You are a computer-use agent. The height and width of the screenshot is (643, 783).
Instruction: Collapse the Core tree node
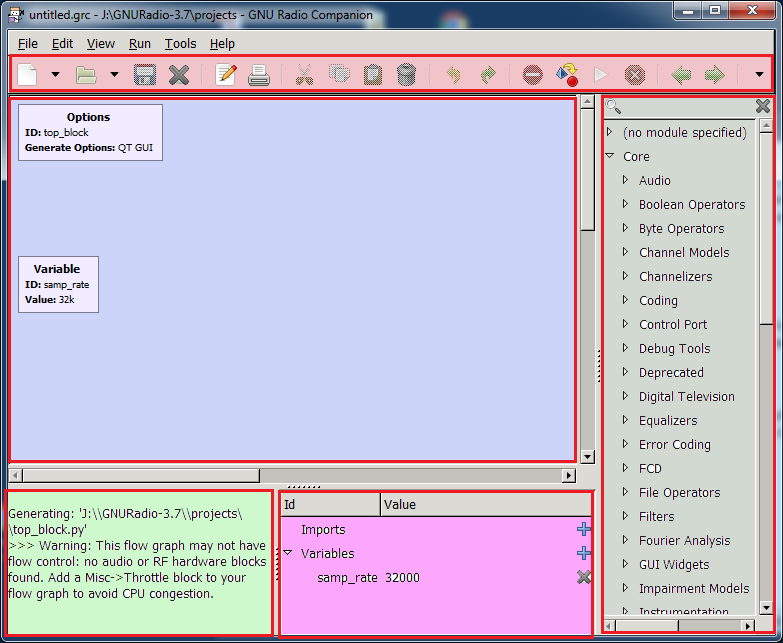pos(610,156)
